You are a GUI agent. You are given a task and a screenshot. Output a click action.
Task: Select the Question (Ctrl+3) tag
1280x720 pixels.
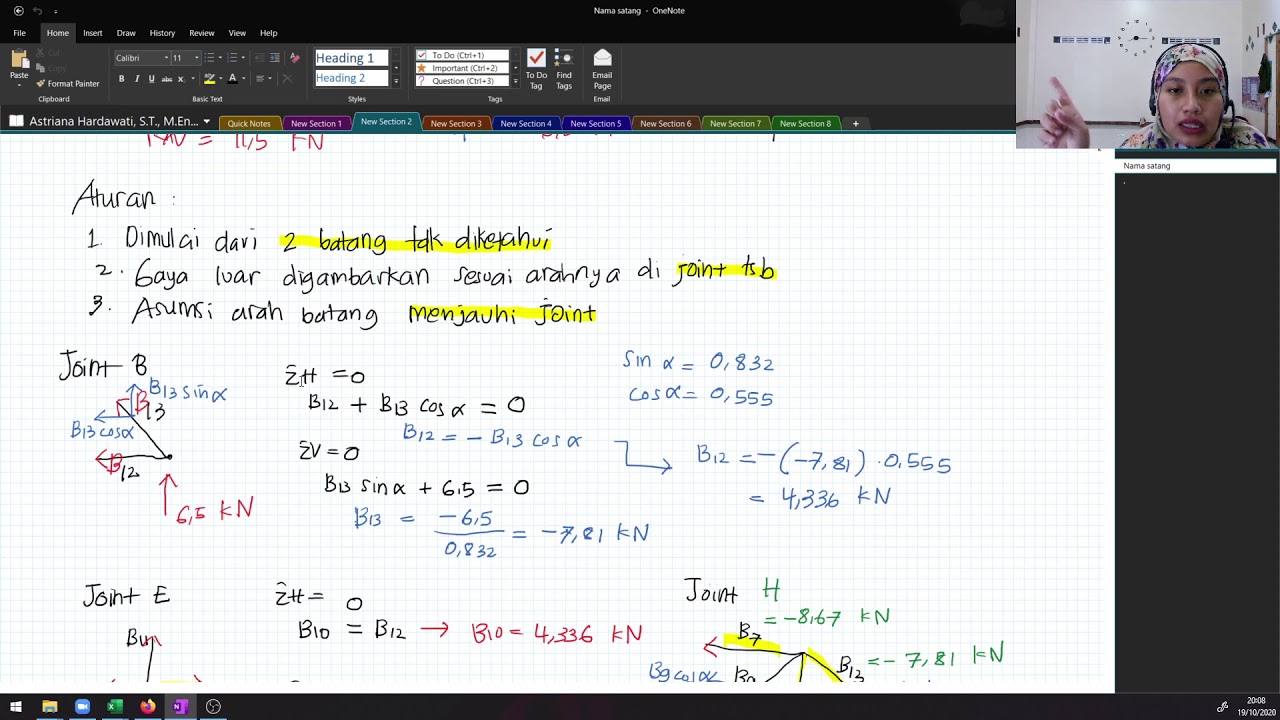[462, 81]
